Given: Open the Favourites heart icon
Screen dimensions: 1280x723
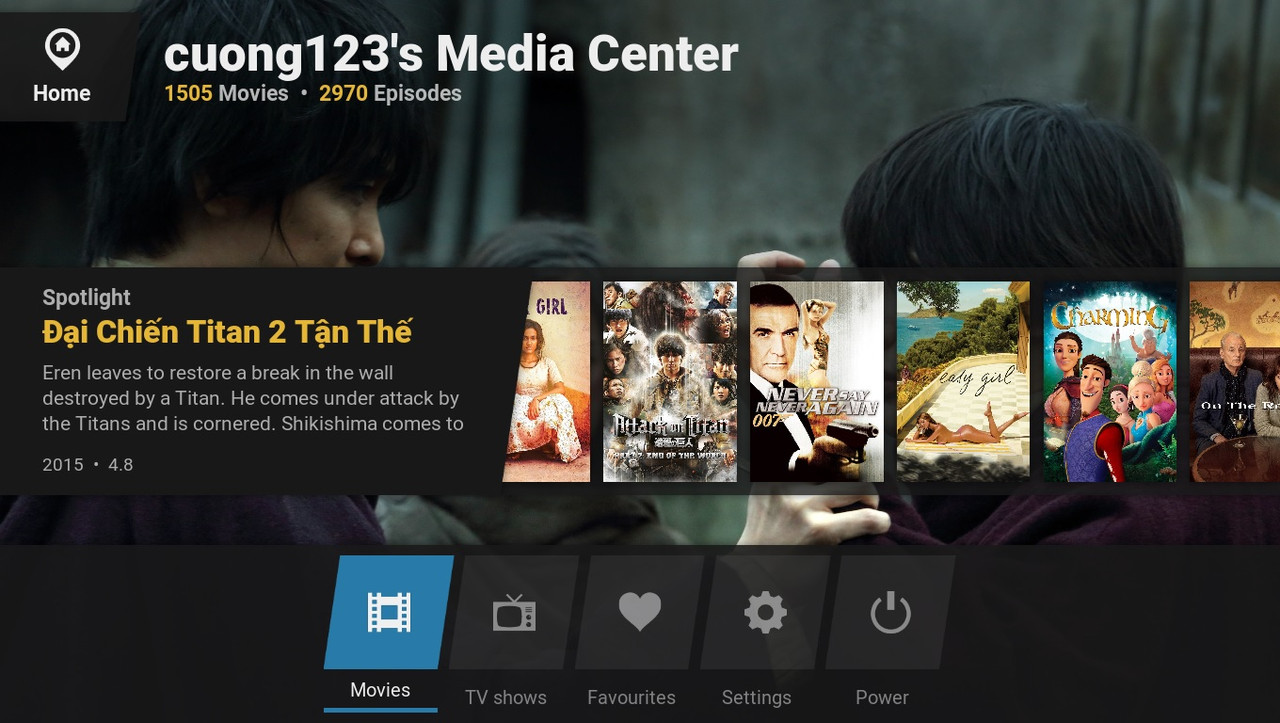Looking at the screenshot, I should click(x=639, y=611).
